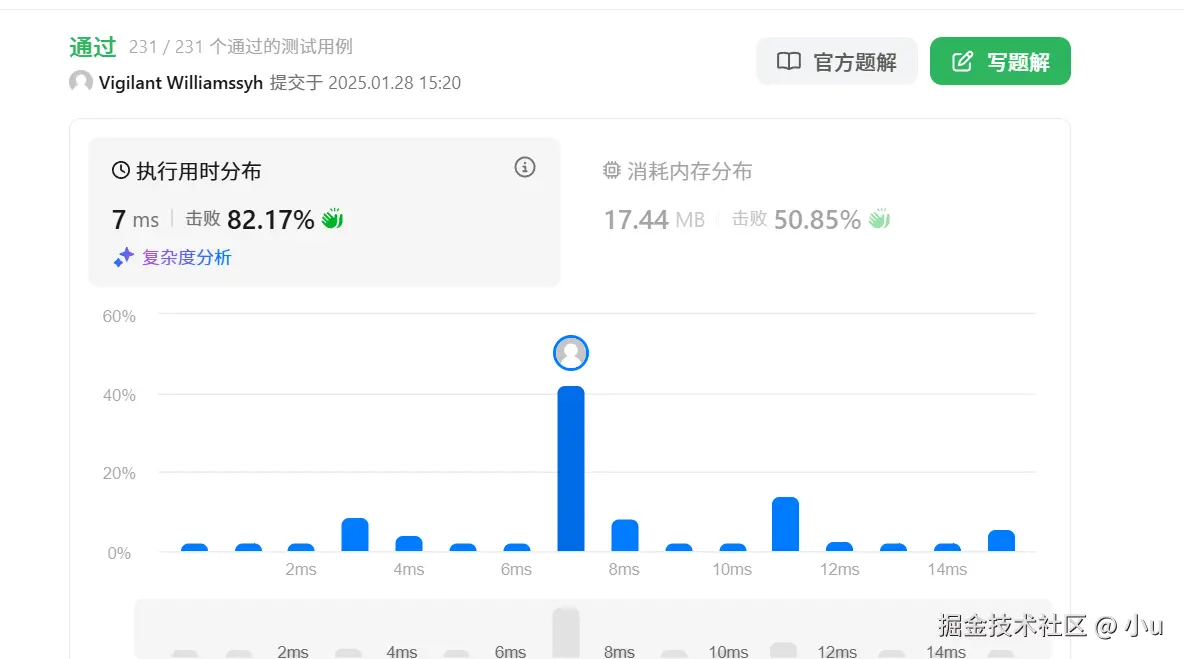Click the chip icon beside 消耗内存分布
Image resolution: width=1184 pixels, height=659 pixels.
pos(612,171)
